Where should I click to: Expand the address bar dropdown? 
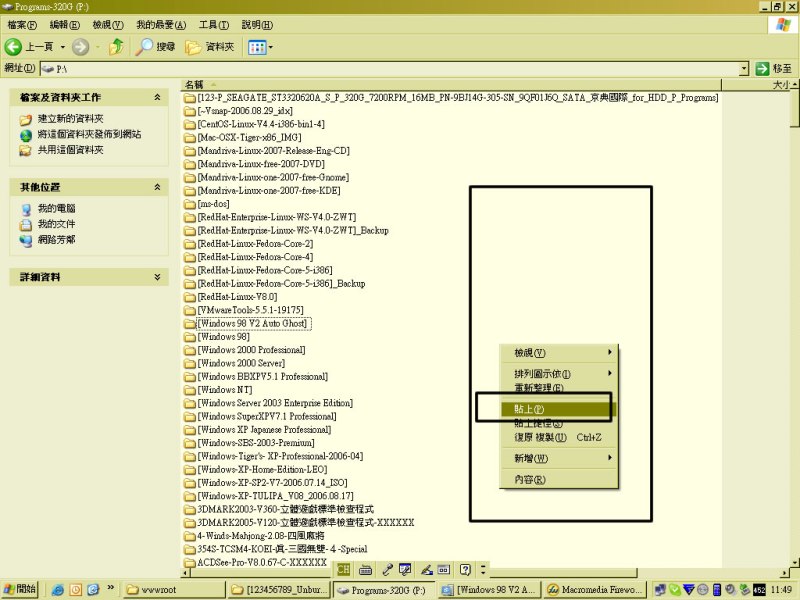coord(744,68)
